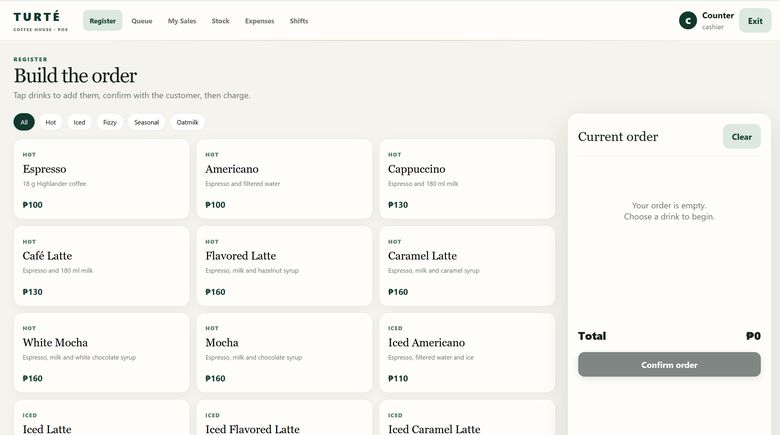Image resolution: width=780 pixels, height=435 pixels.
Task: Clear the current order
Action: pos(742,136)
